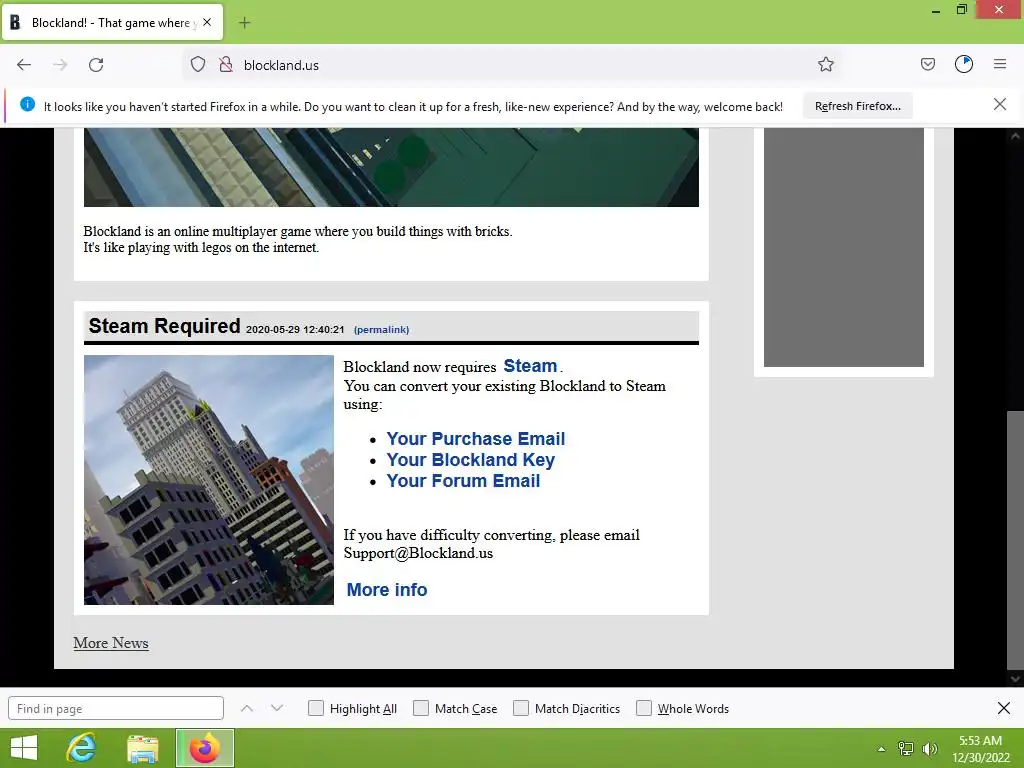
Task: Click the scrollbar down arrow
Action: point(1015,679)
